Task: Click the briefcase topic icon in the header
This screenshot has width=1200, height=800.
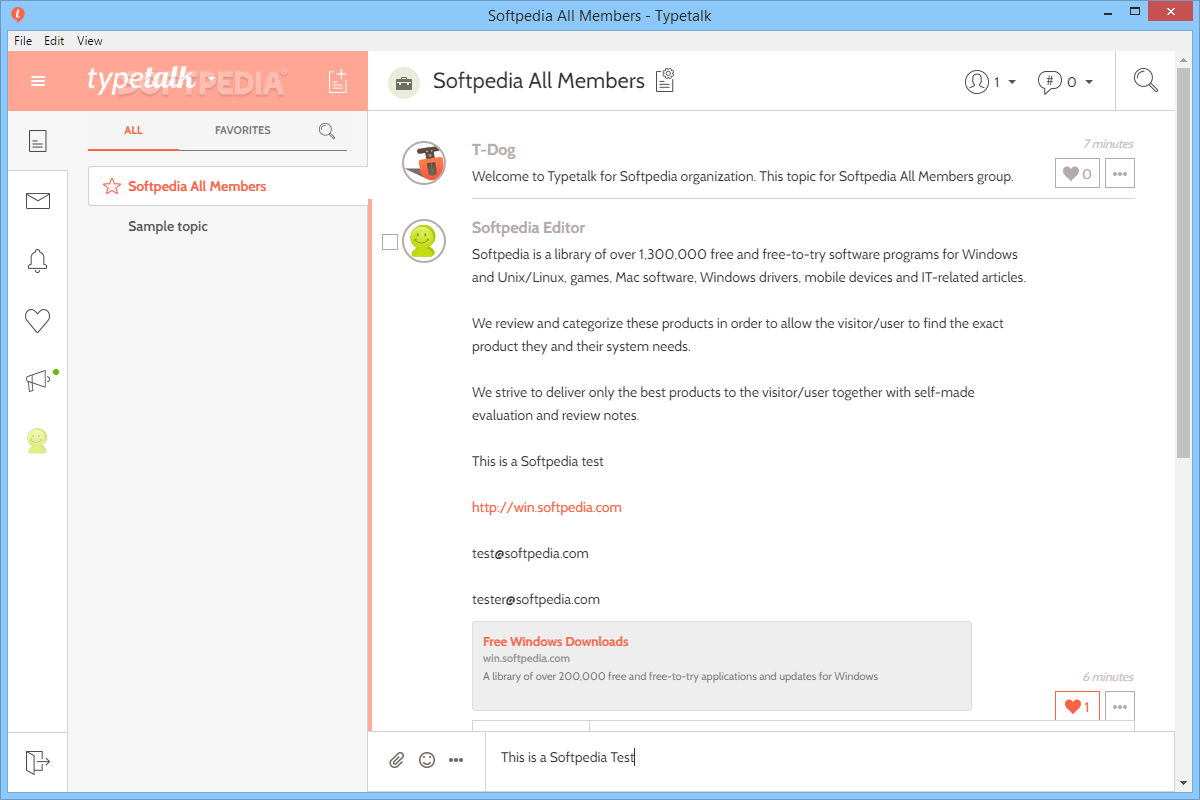Action: click(404, 82)
